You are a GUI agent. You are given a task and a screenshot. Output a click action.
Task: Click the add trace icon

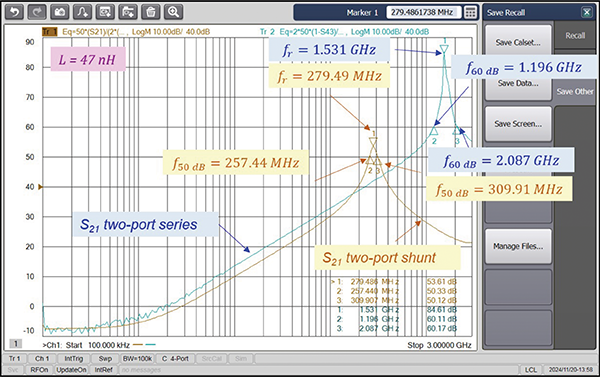[82, 12]
